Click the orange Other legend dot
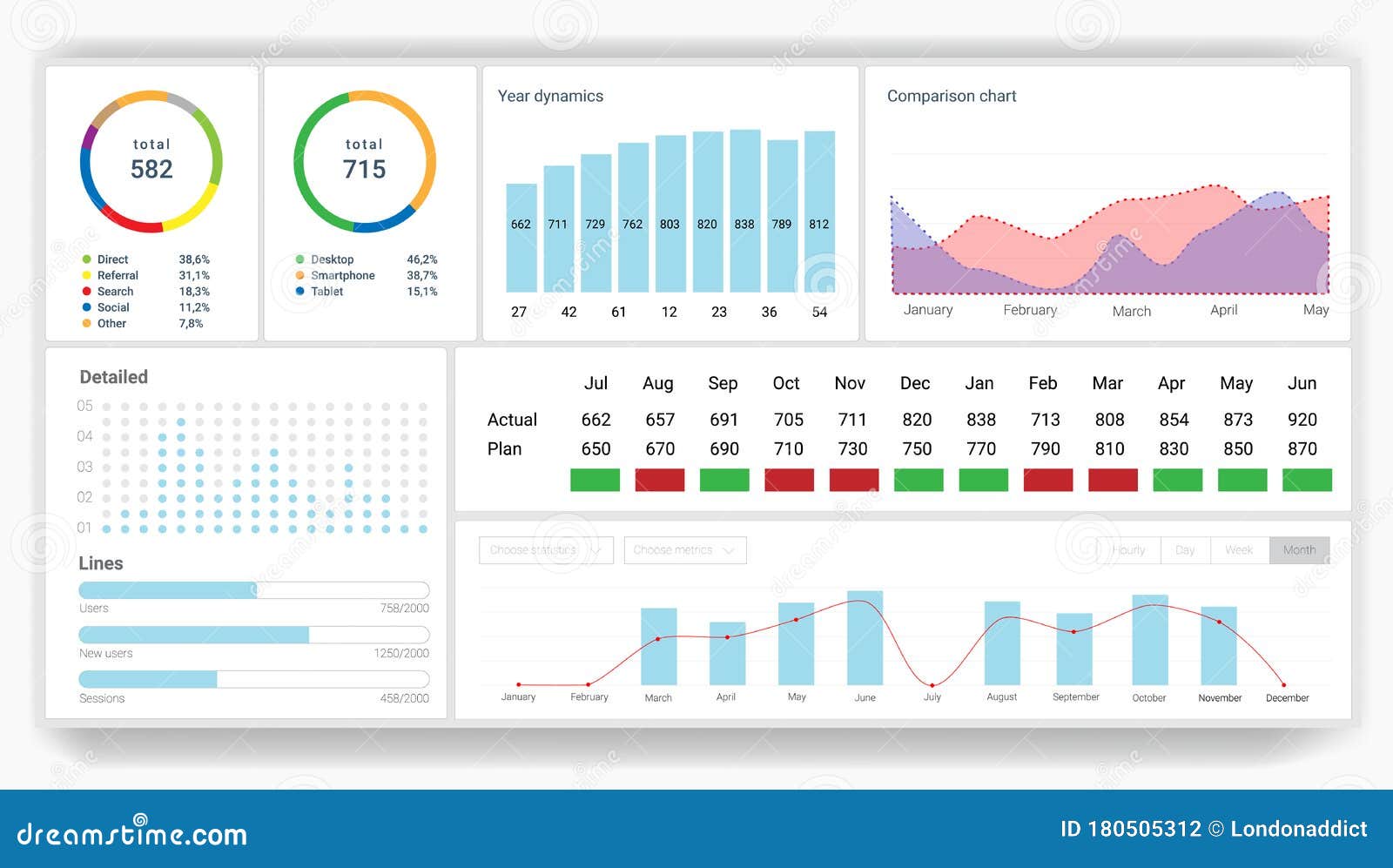 coord(84,323)
